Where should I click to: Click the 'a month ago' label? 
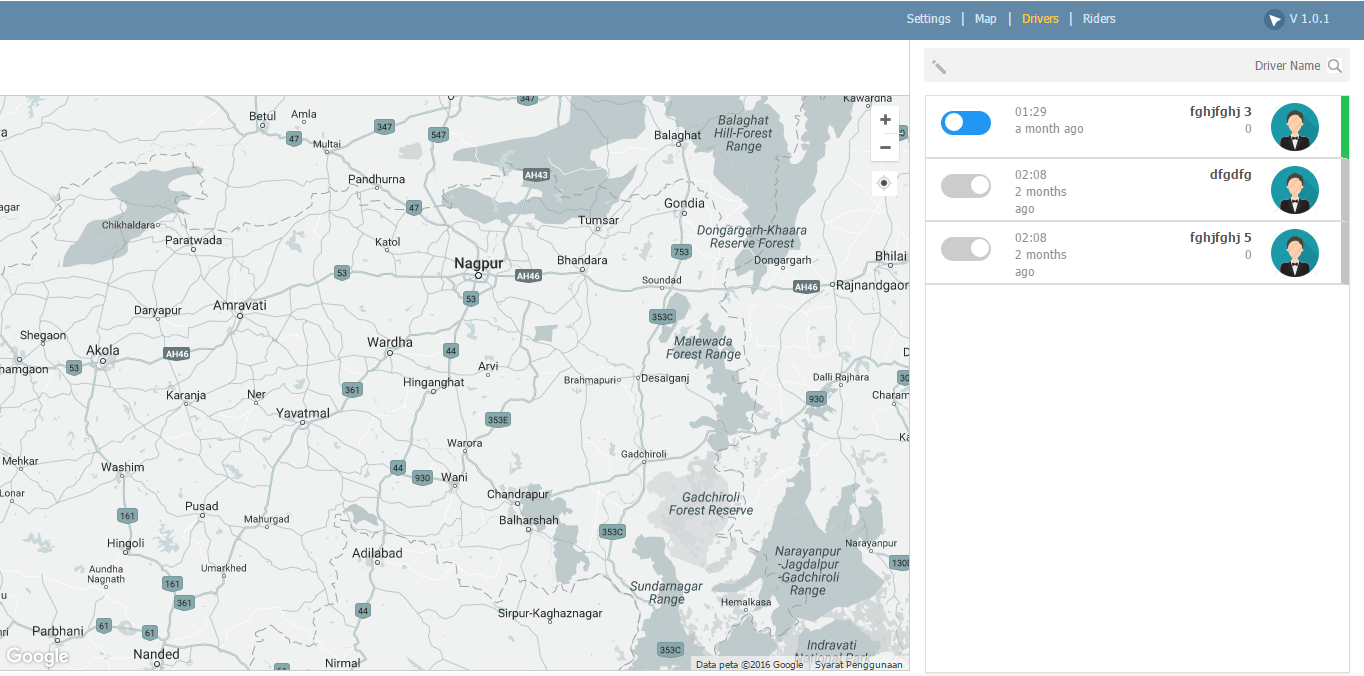[1049, 129]
